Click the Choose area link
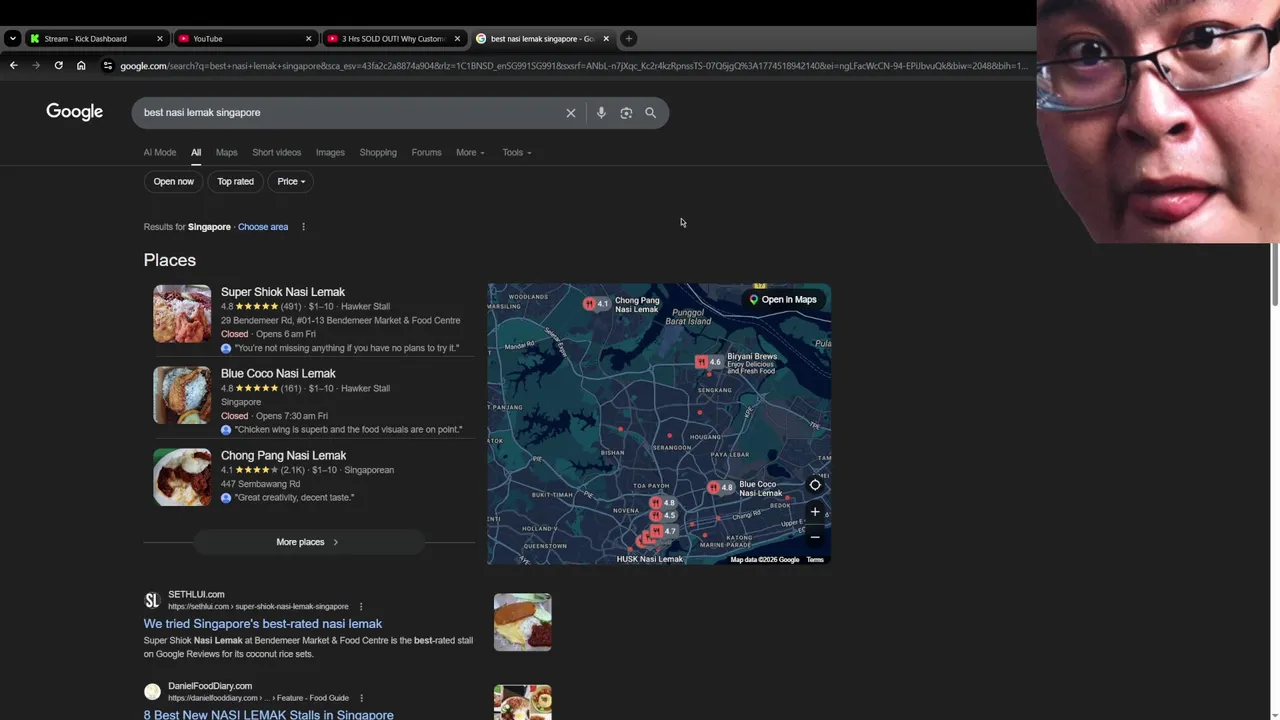This screenshot has height=720, width=1280. 263,227
